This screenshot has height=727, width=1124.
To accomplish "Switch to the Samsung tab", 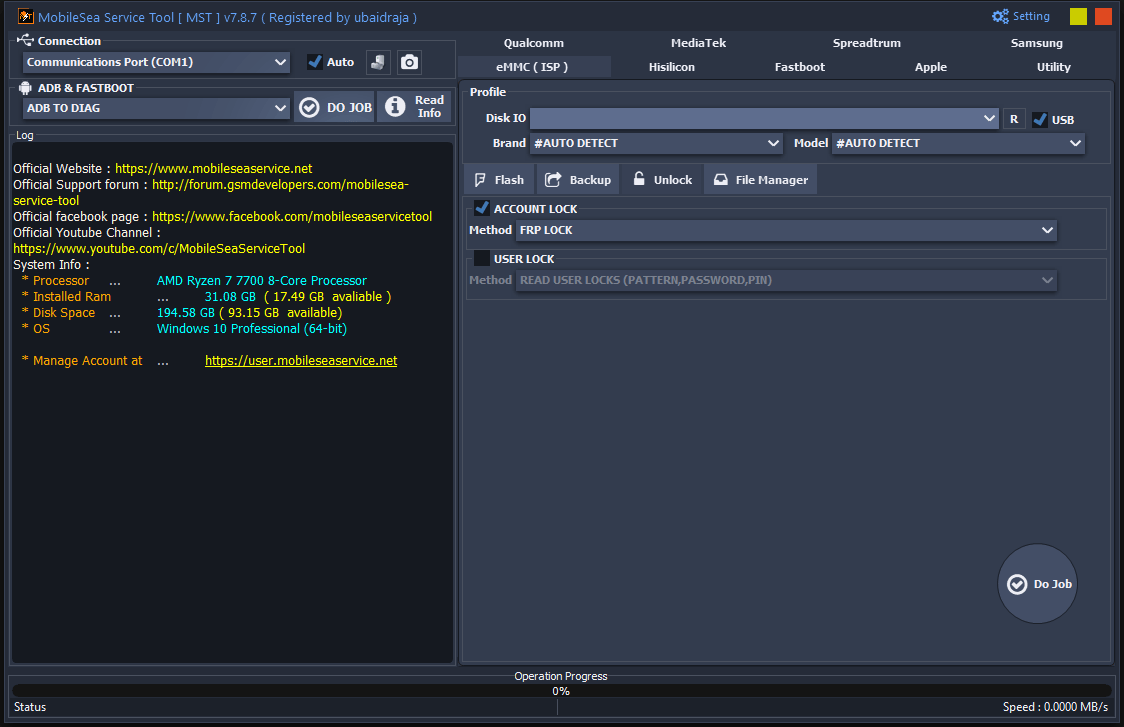I will [x=1036, y=43].
